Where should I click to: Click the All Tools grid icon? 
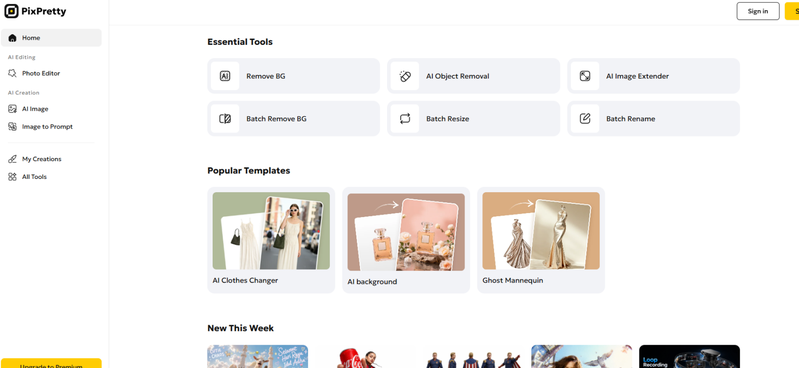pos(12,177)
